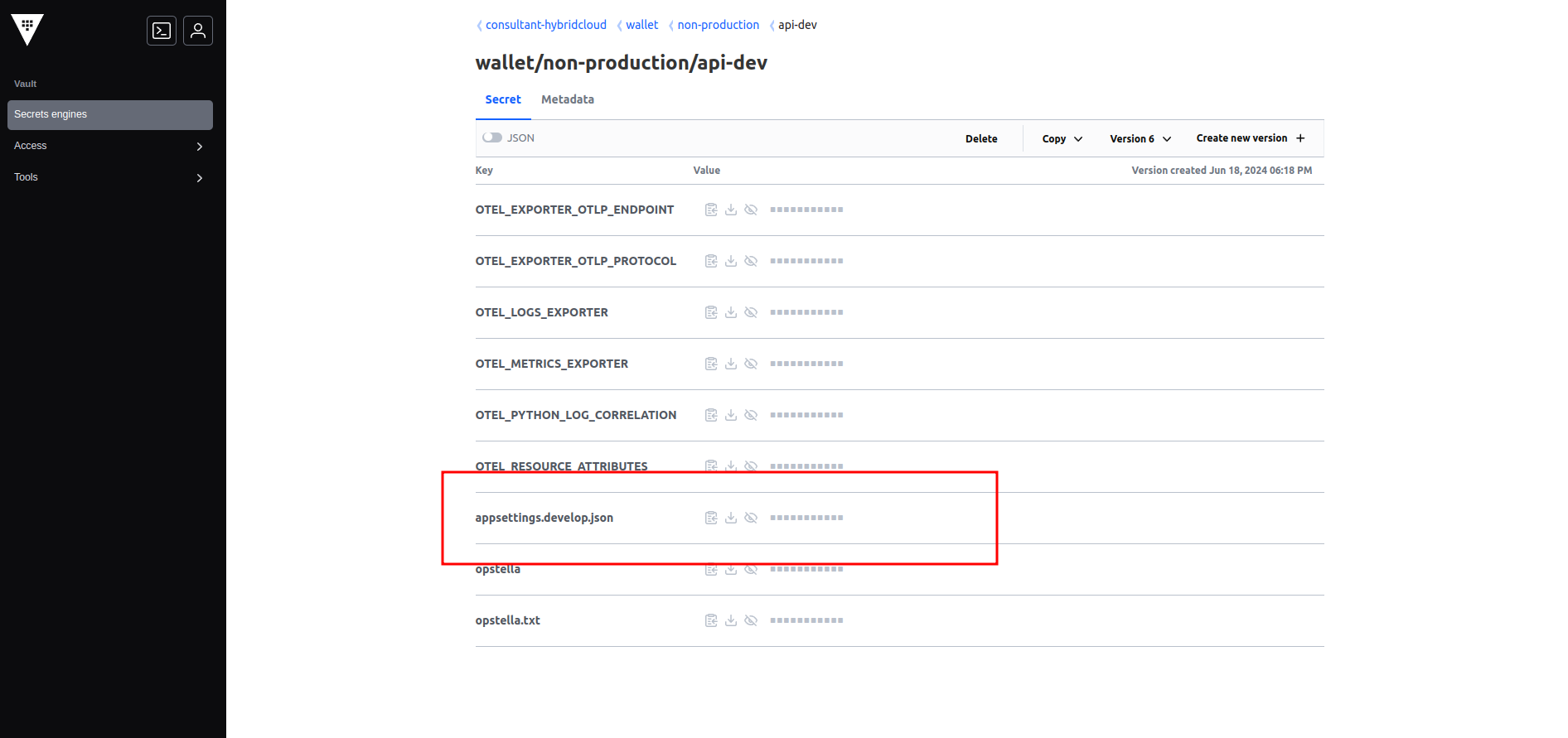
Task: Expand the Access sidebar menu
Action: click(x=109, y=146)
